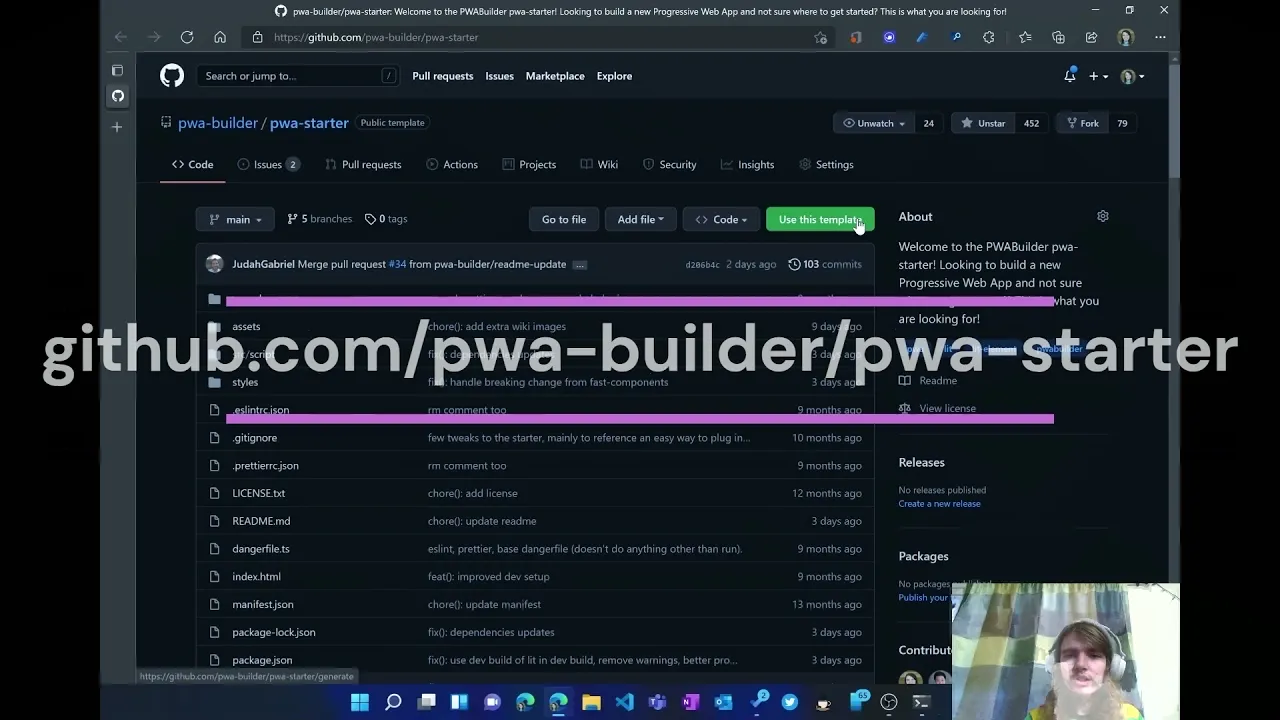The height and width of the screenshot is (720, 1280).
Task: Click the Go to file button
Action: pyautogui.click(x=564, y=219)
